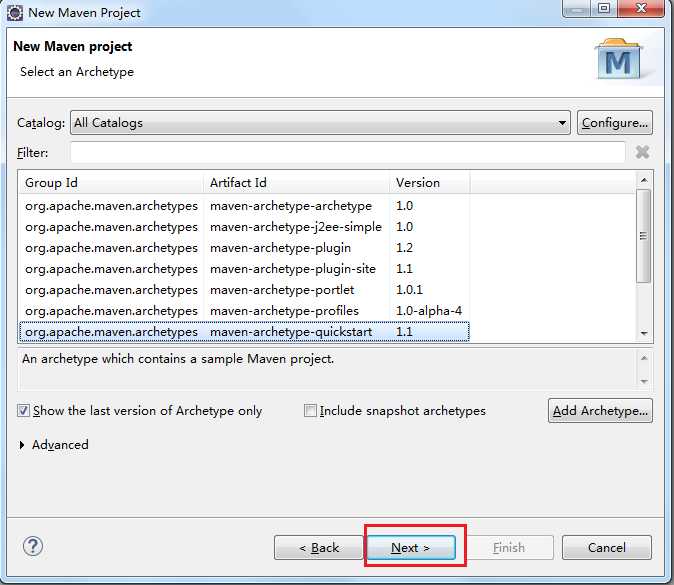
Task: Click the archetype list scrollbar thumb
Action: 643,236
